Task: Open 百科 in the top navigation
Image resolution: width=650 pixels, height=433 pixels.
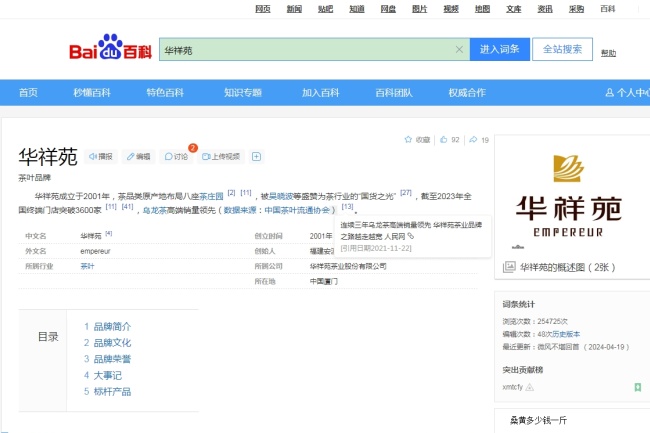Action: [608, 9]
